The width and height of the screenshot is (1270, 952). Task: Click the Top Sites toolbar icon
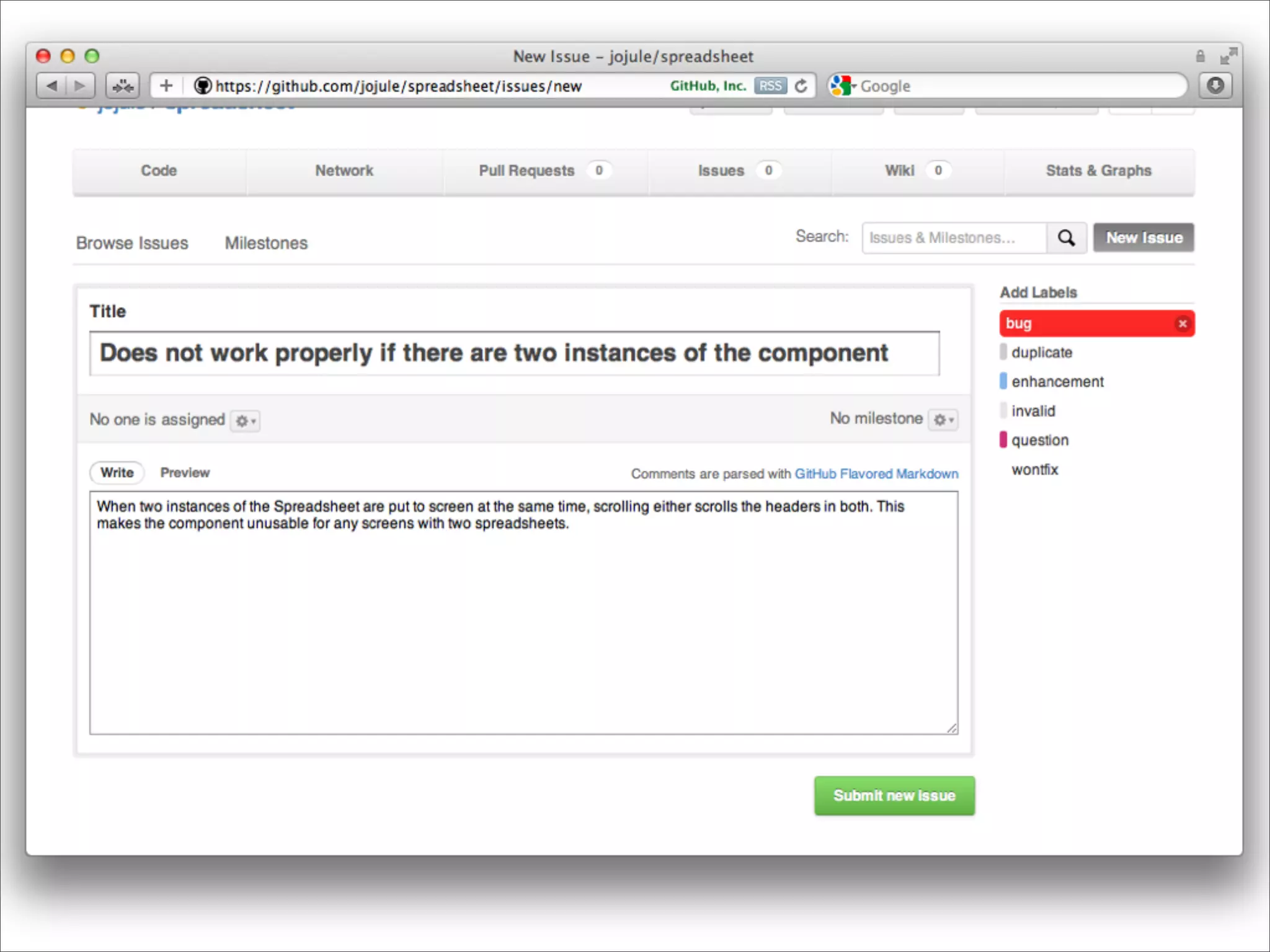pyautogui.click(x=123, y=86)
